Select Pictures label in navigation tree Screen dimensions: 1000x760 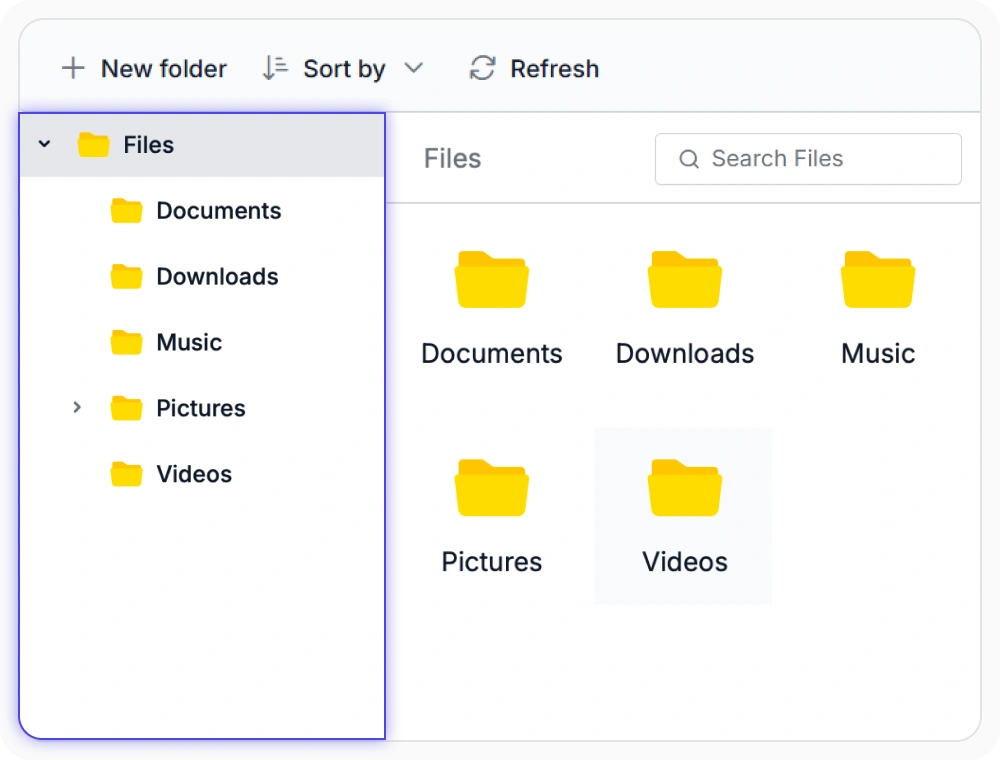pos(201,408)
